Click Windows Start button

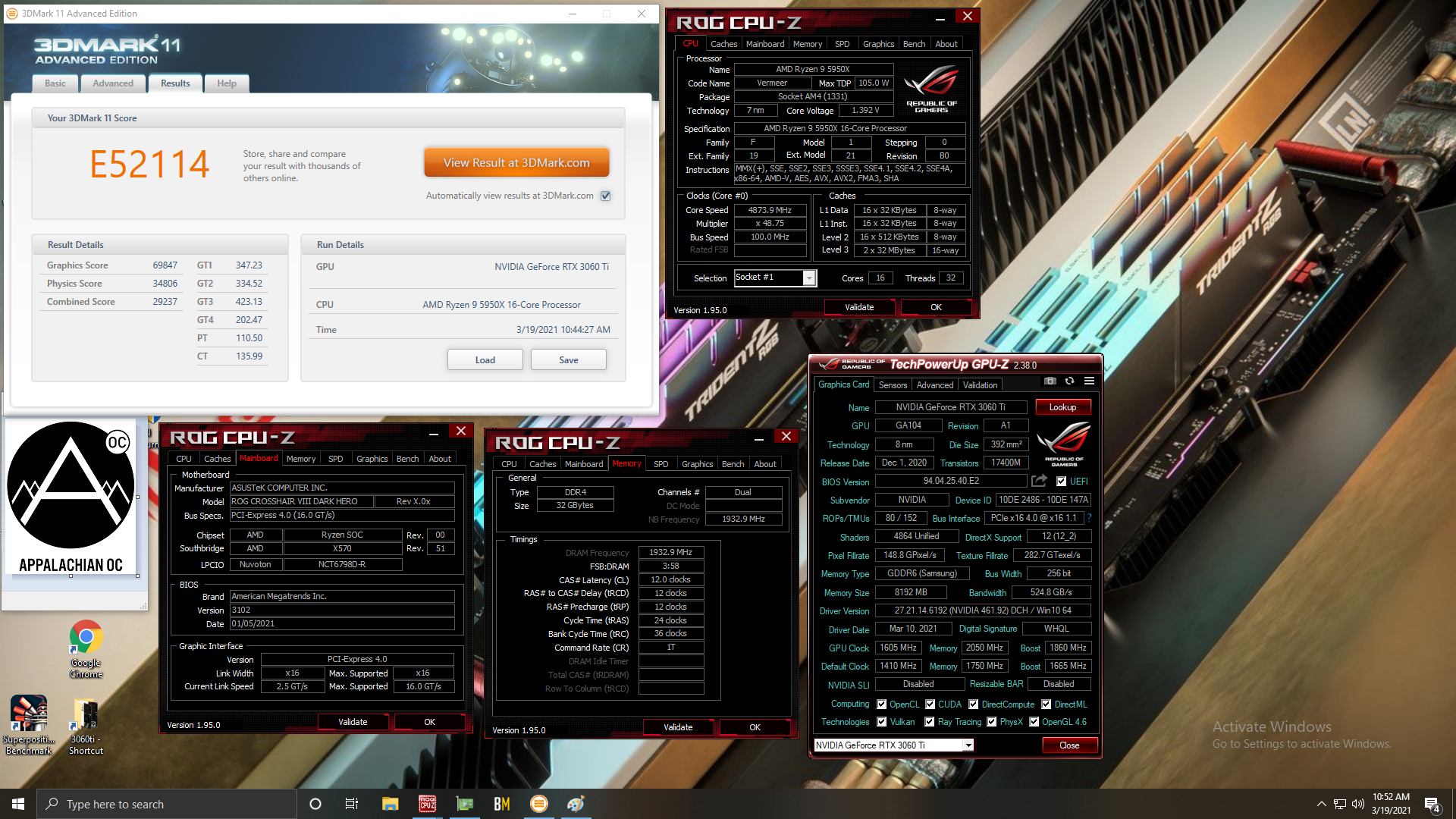pyautogui.click(x=18, y=804)
